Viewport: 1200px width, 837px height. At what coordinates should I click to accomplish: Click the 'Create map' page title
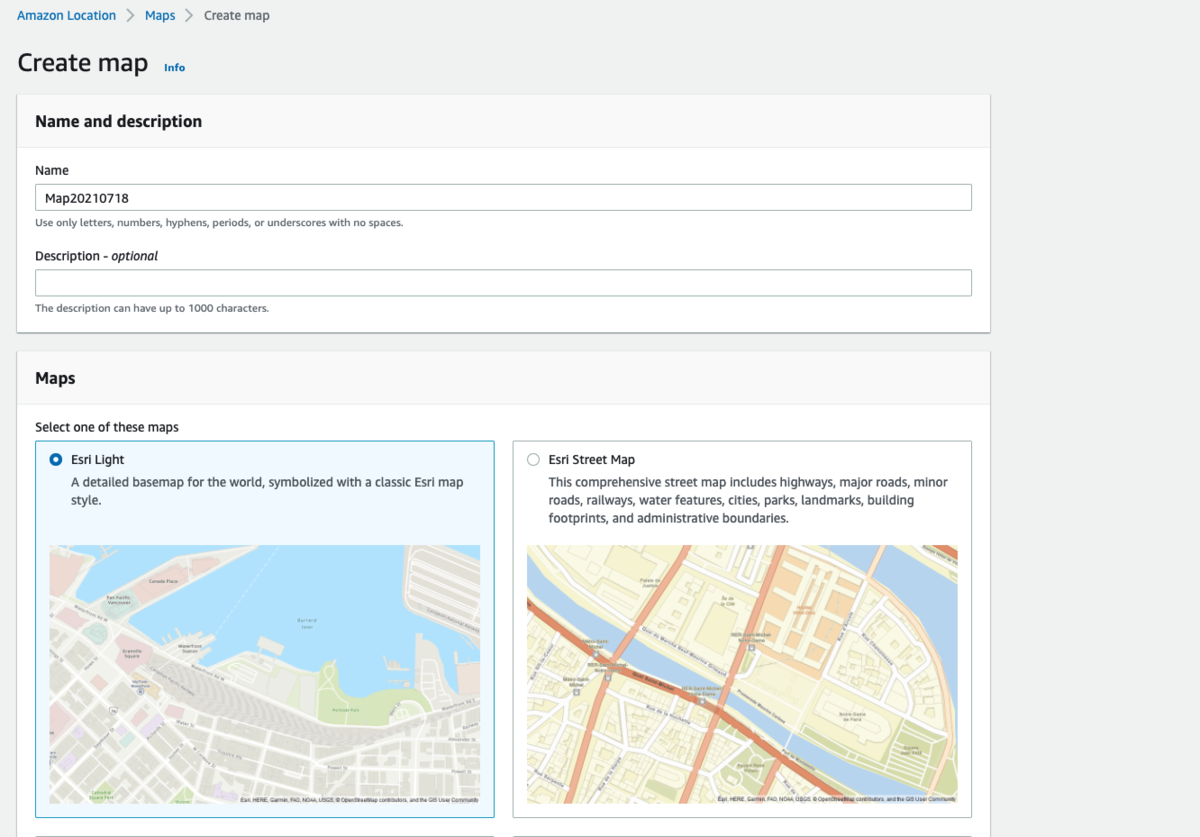(83, 63)
